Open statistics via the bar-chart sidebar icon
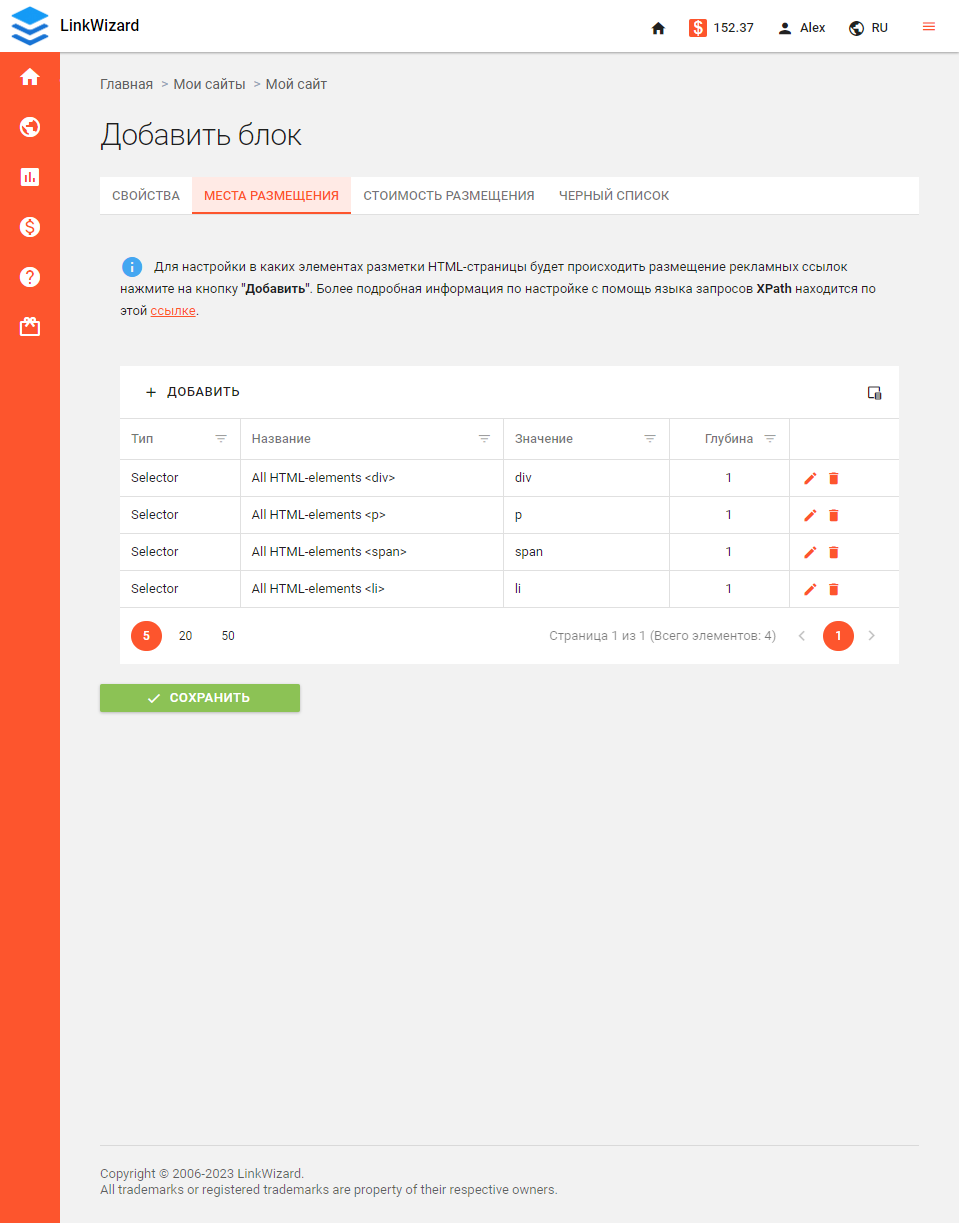Screen dimensions: 959x1223 pyautogui.click(x=29, y=177)
